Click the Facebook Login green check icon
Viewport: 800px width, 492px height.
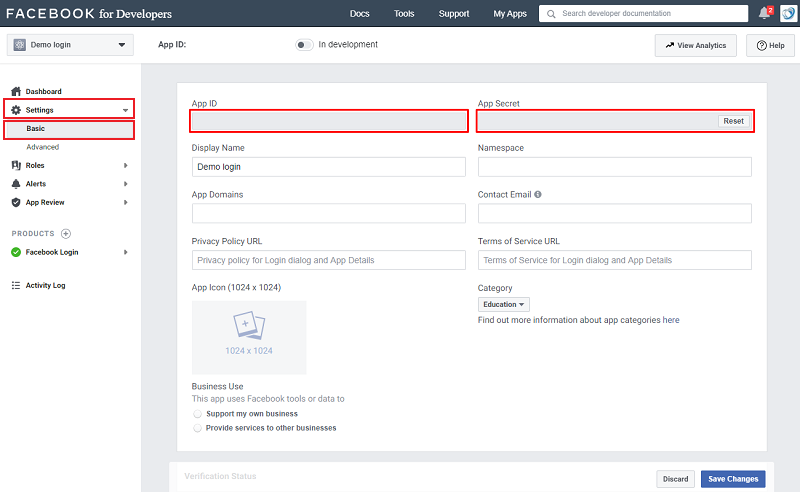coord(16,252)
